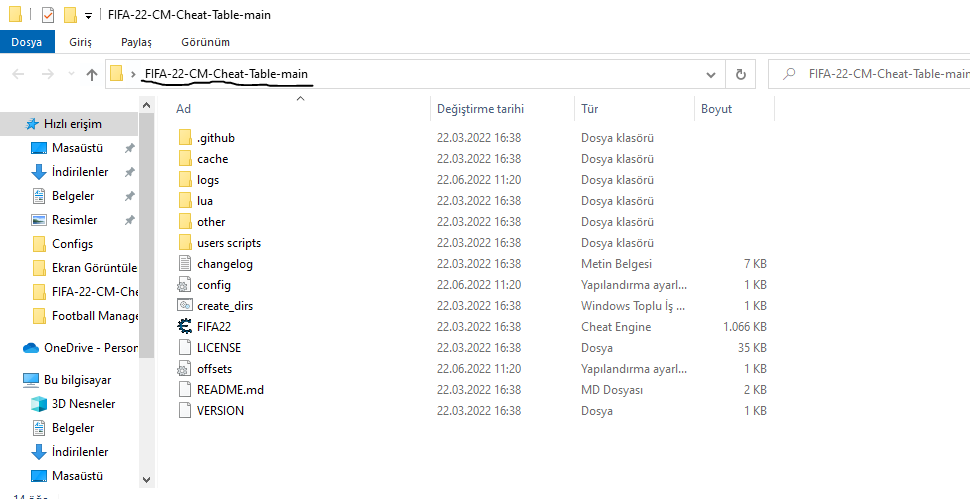
Task: Click the address bar folder path chevron
Action: pos(133,75)
